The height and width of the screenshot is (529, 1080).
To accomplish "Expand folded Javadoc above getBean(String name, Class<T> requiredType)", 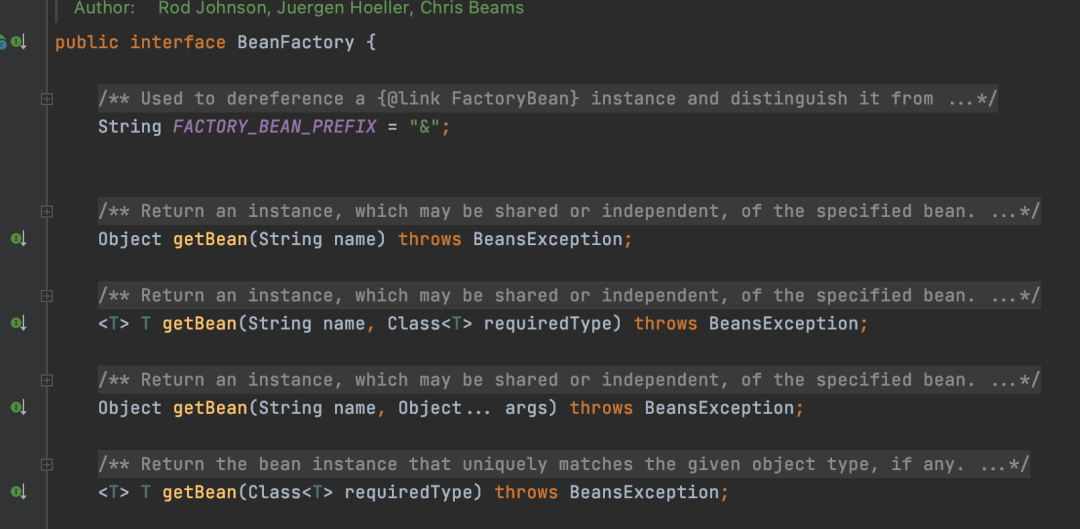I will click(47, 296).
